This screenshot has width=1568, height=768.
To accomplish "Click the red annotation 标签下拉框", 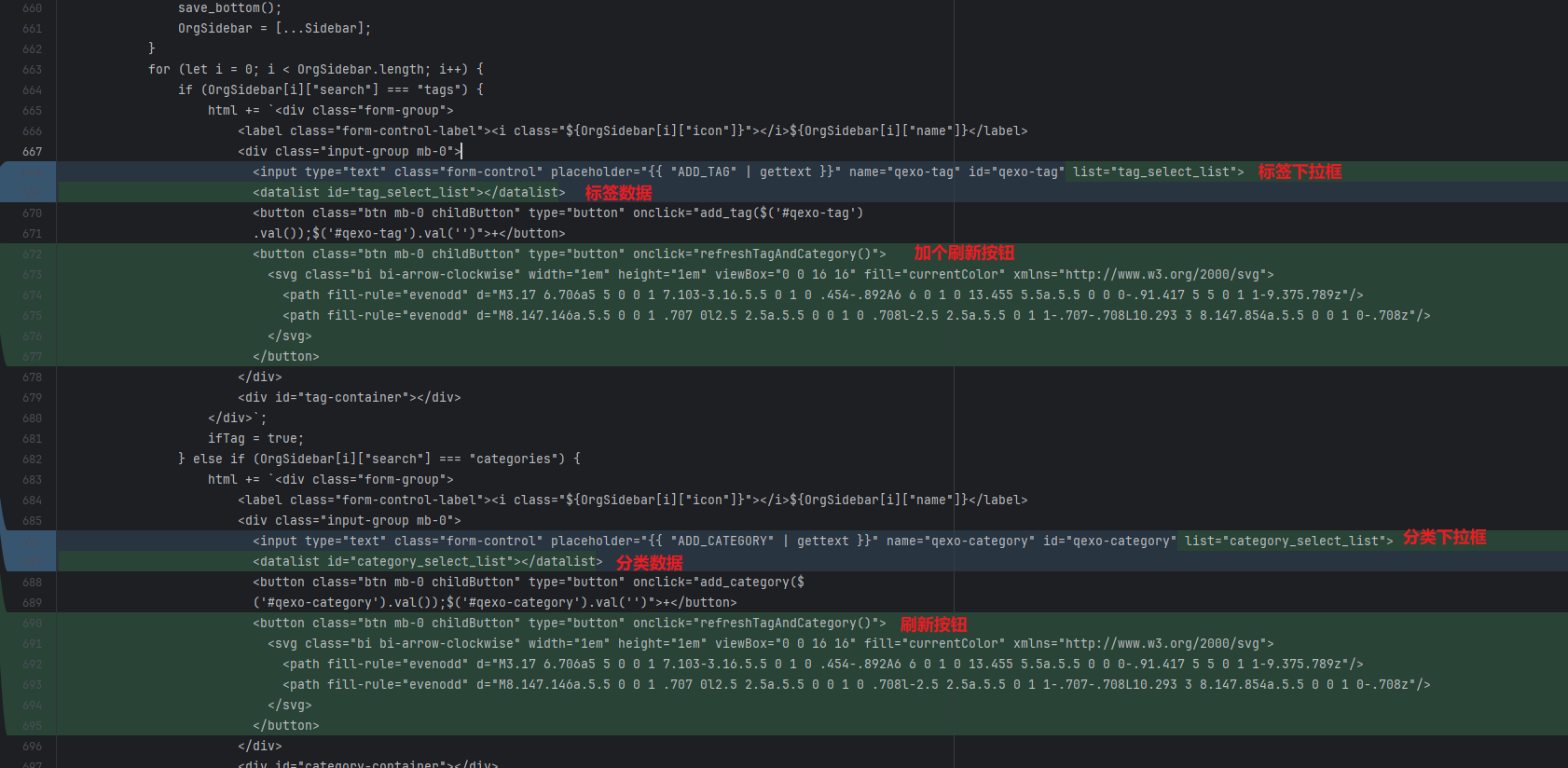I will click(x=1300, y=171).
